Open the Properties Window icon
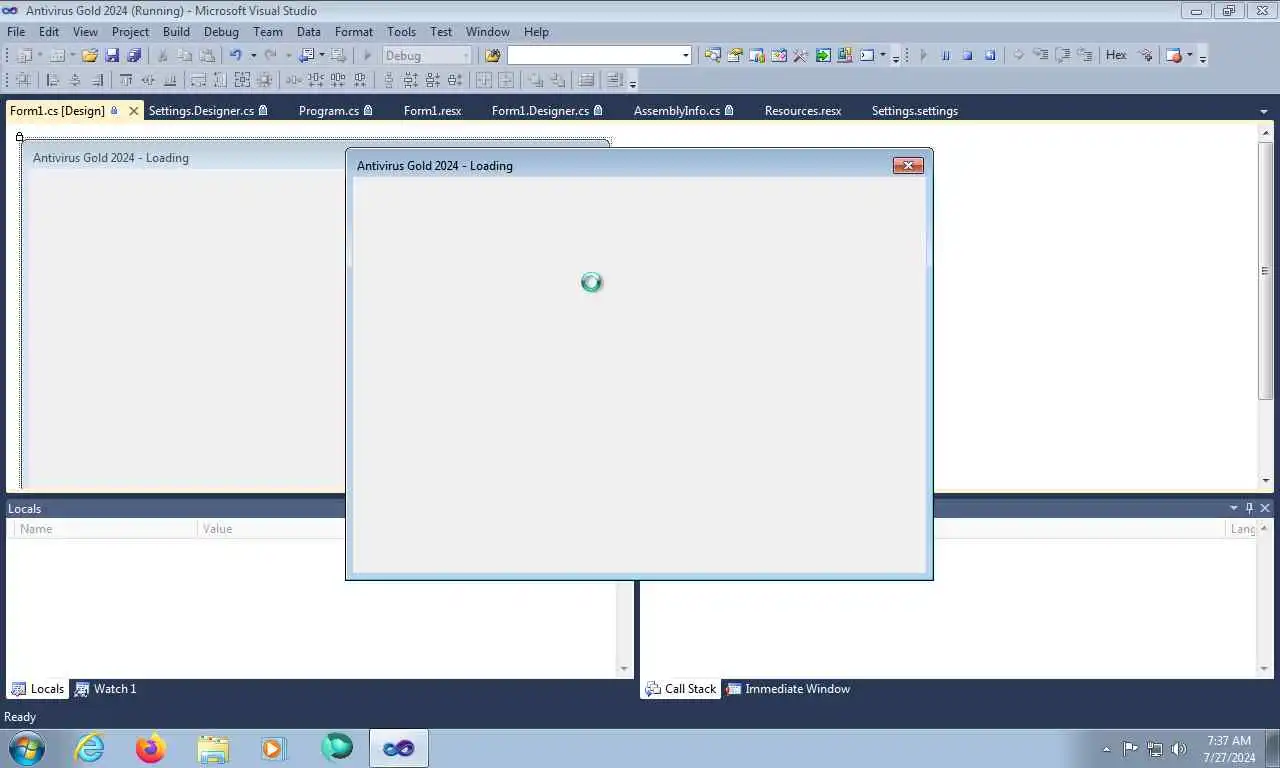The image size is (1280, 768). (735, 55)
